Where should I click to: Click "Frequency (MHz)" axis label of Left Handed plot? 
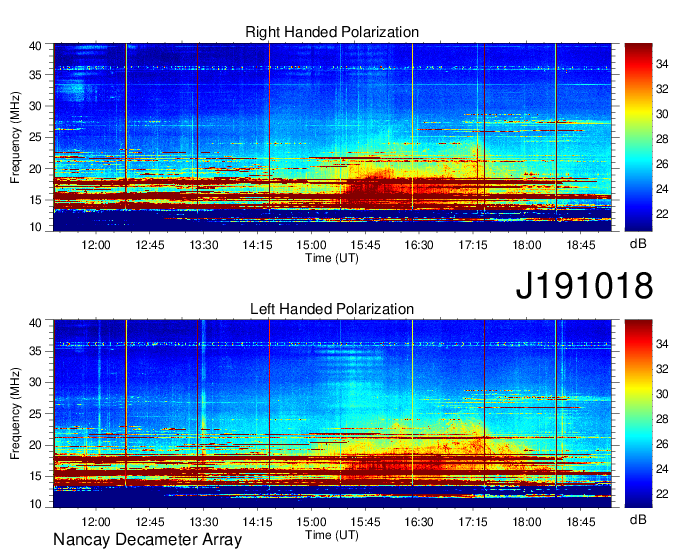pos(15,414)
